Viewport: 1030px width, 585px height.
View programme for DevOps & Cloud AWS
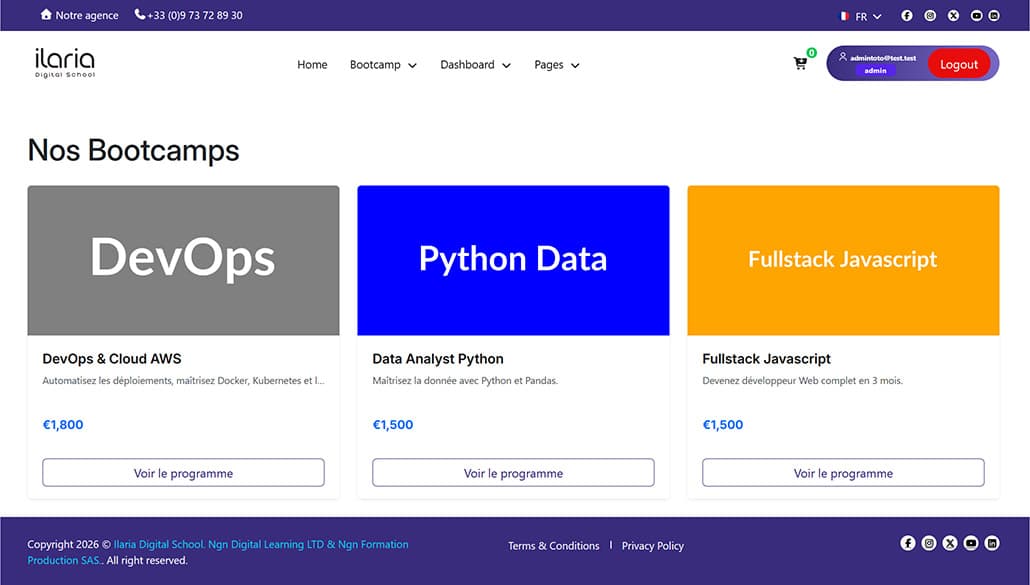point(183,473)
